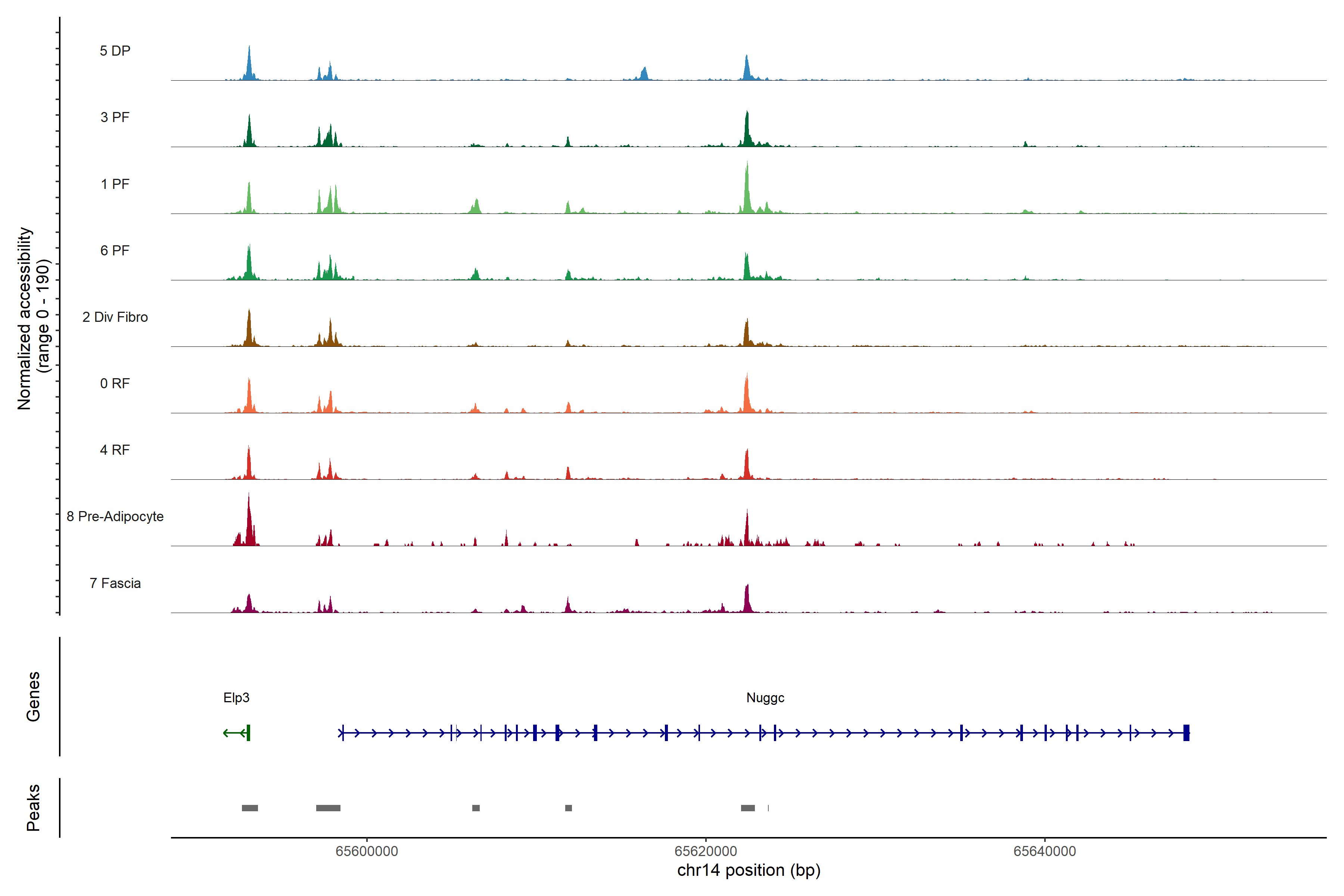Click the Nuggc gene name
Viewport: 1344px width, 896px height.
765,698
